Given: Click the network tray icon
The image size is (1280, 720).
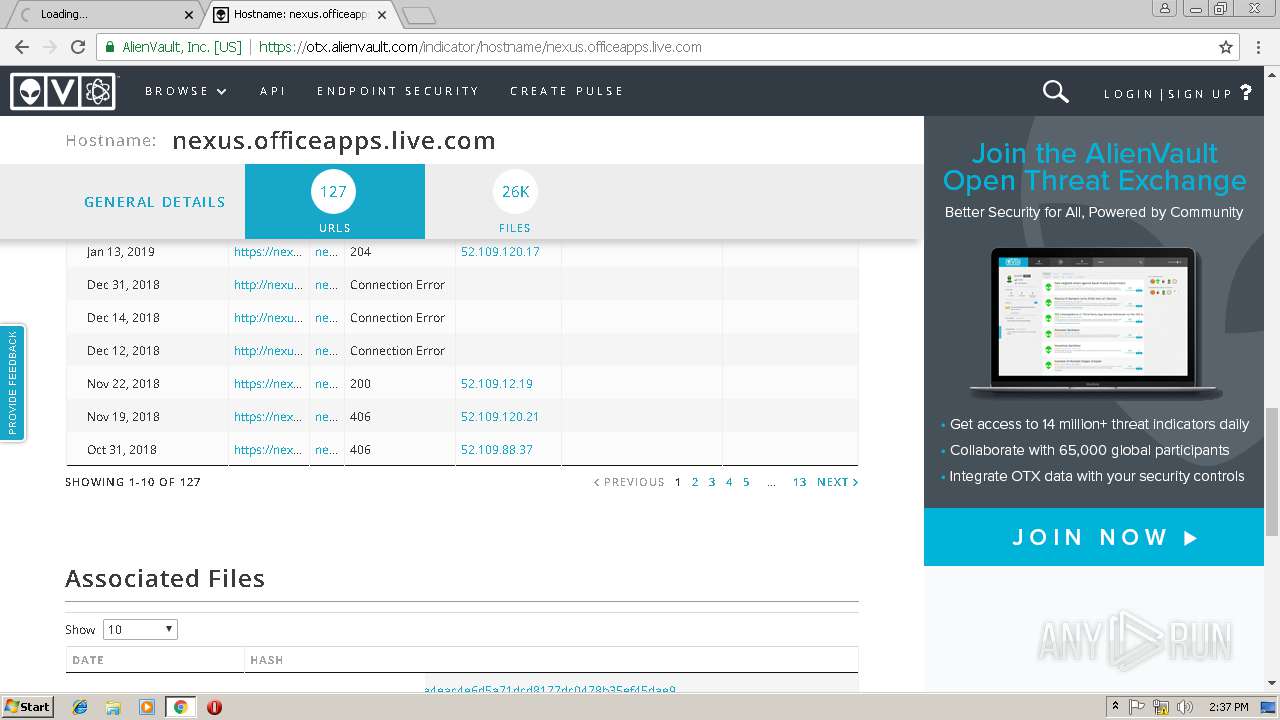Looking at the screenshot, I should pos(1161,707).
